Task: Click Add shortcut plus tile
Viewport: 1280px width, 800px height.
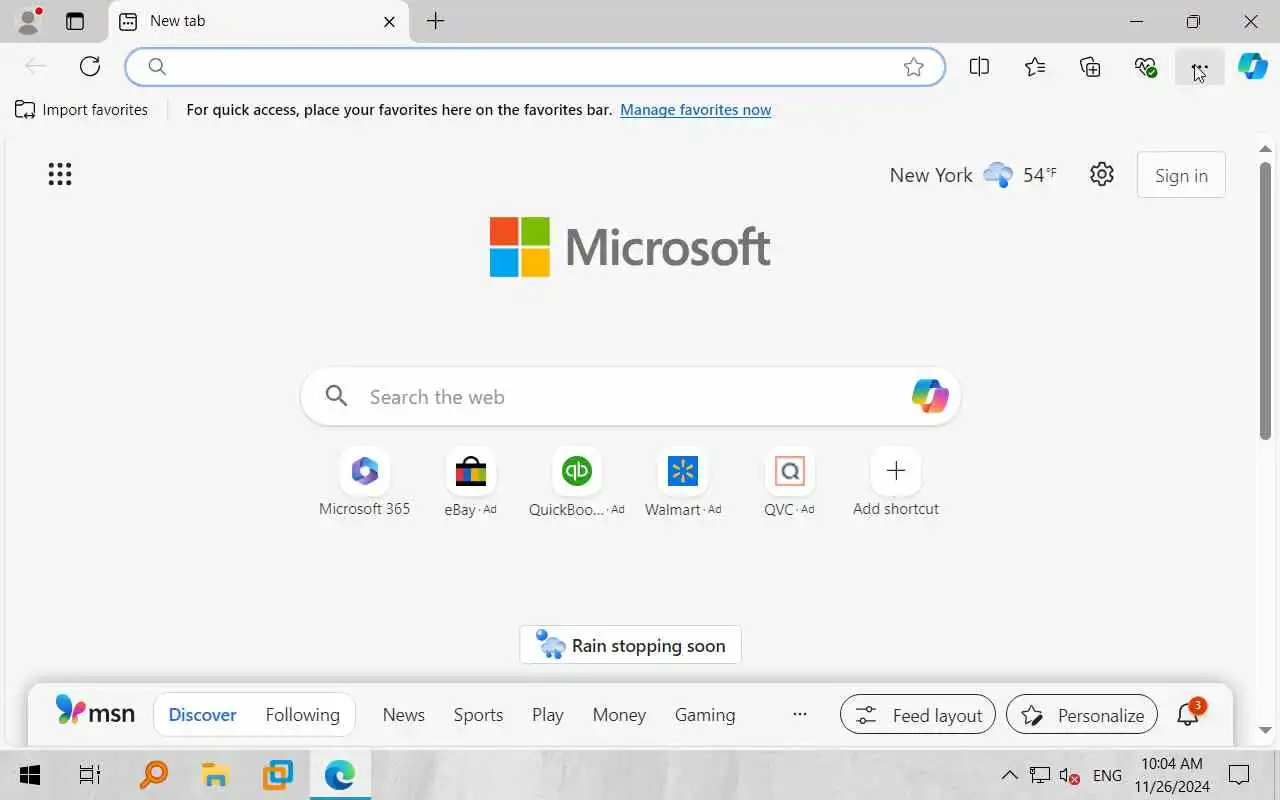Action: [896, 482]
